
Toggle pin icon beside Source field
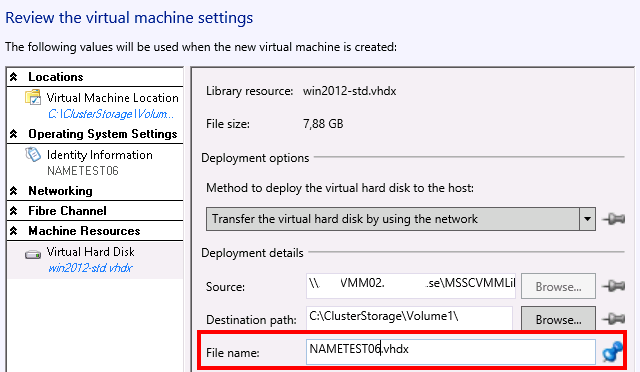[614, 286]
